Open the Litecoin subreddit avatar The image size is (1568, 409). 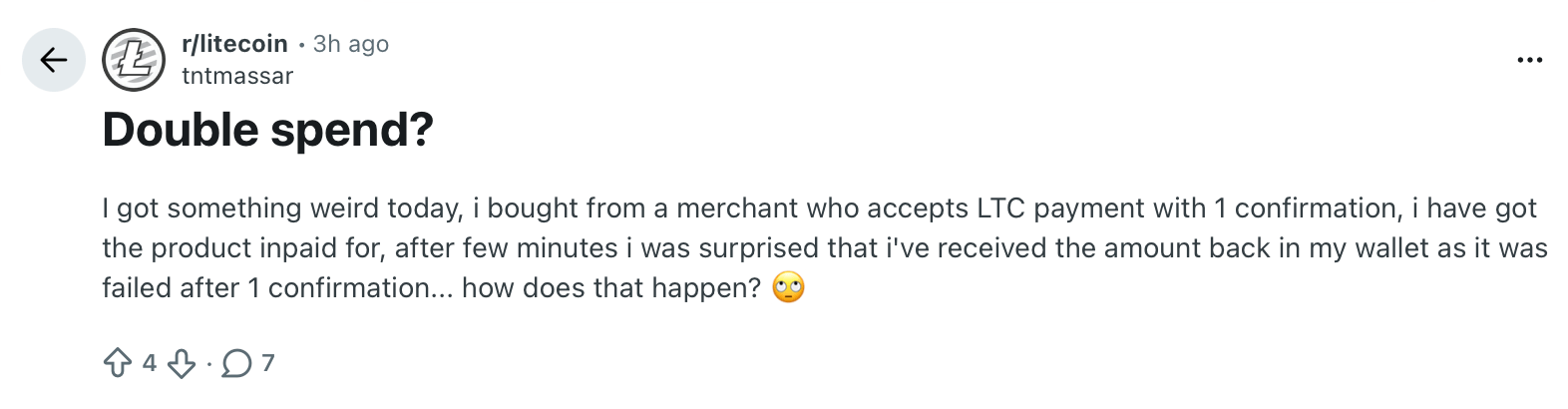point(134,60)
